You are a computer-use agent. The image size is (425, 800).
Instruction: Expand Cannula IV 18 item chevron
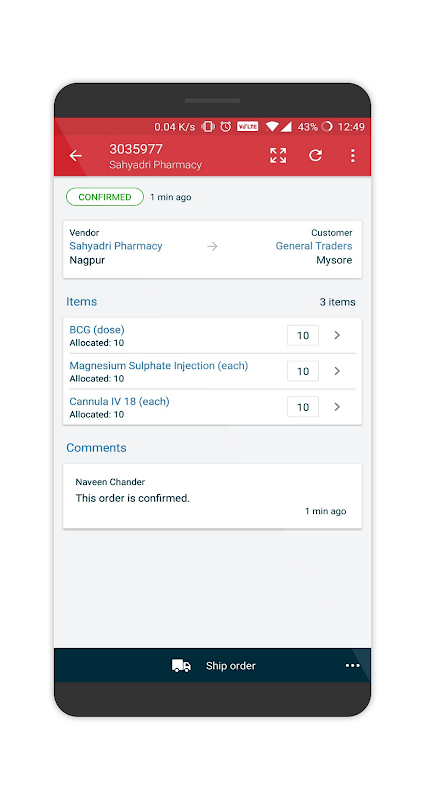coord(337,407)
